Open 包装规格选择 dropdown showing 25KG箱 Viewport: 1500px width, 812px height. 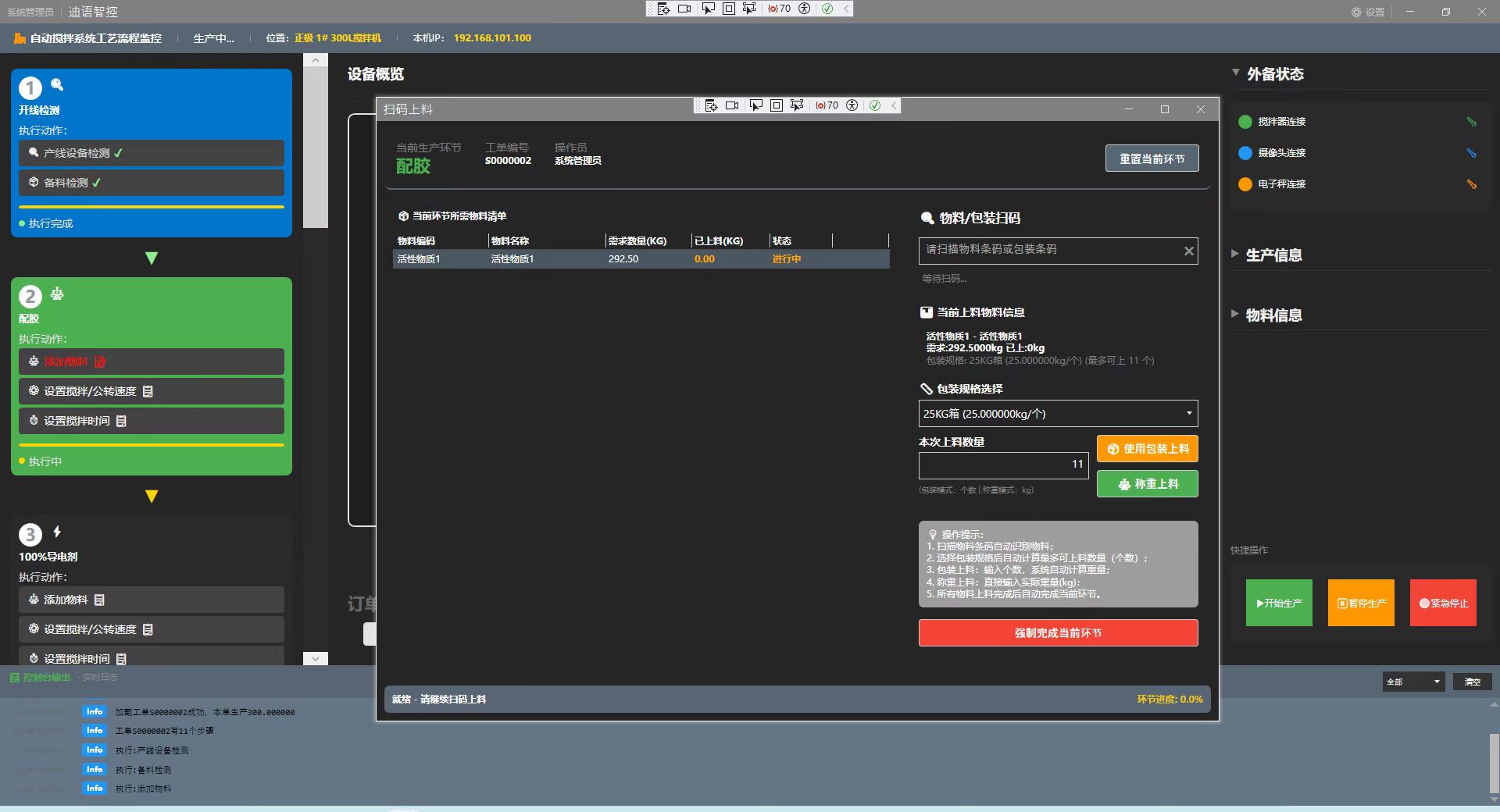[1058, 414]
